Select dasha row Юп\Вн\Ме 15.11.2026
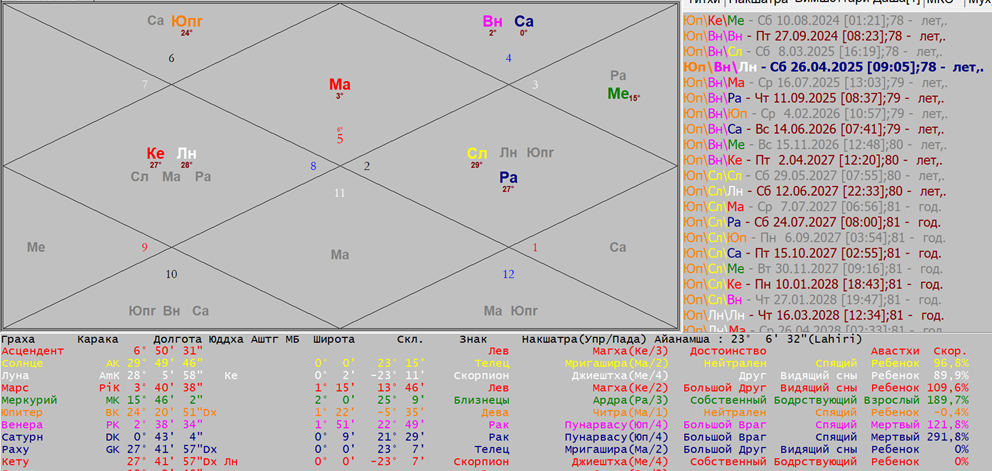992x471 pixels. pyautogui.click(x=814, y=144)
